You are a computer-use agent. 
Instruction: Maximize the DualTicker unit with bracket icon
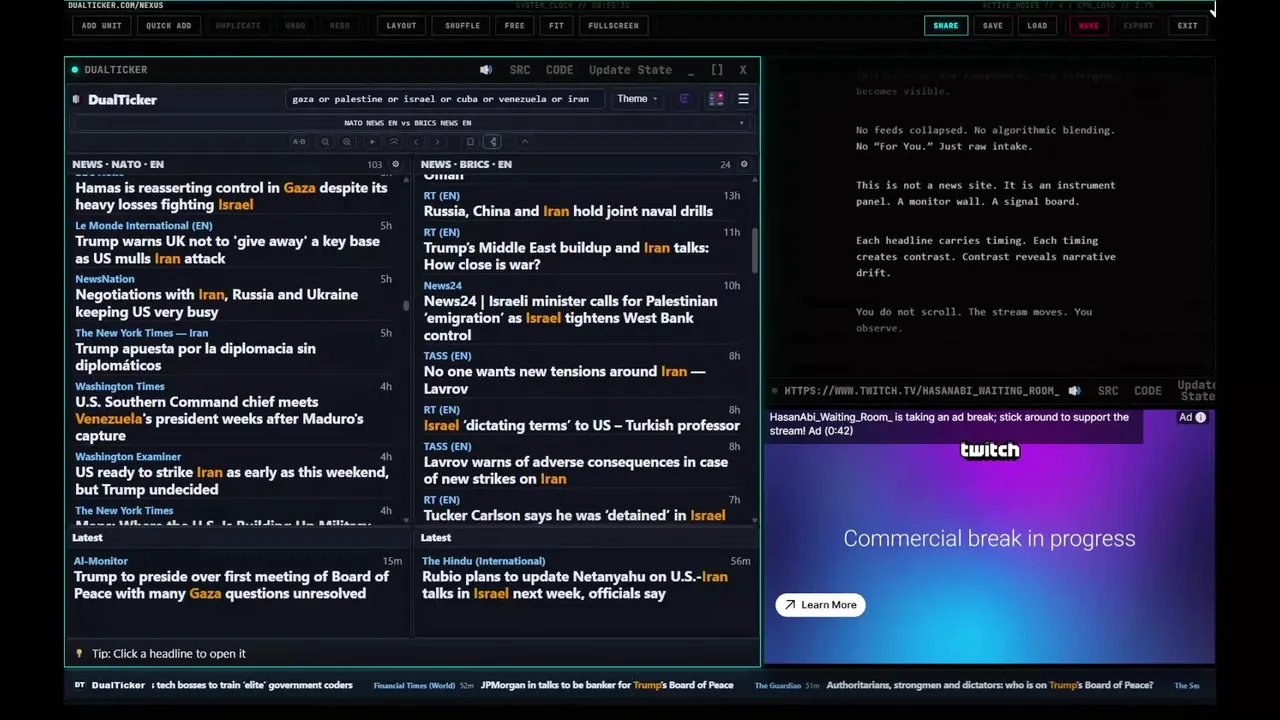point(717,70)
